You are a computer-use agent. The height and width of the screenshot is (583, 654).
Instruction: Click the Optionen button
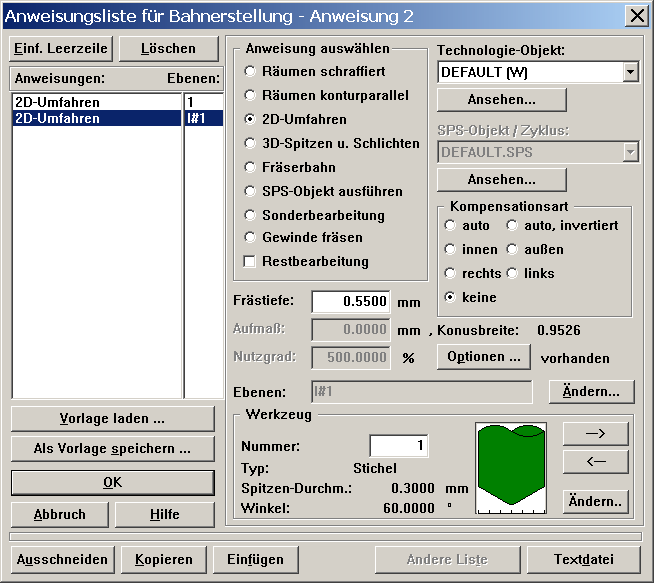point(484,357)
